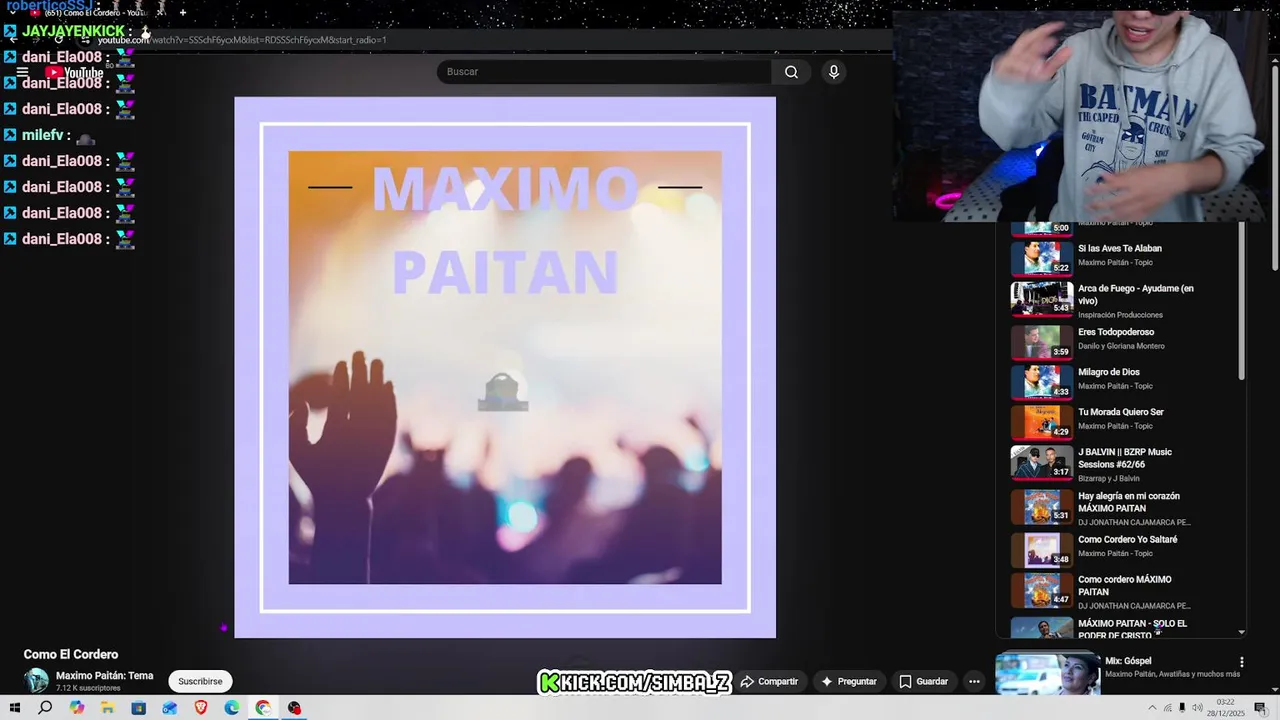This screenshot has height=720, width=1280.
Task: Open File Explorer from the taskbar
Action: [107, 708]
